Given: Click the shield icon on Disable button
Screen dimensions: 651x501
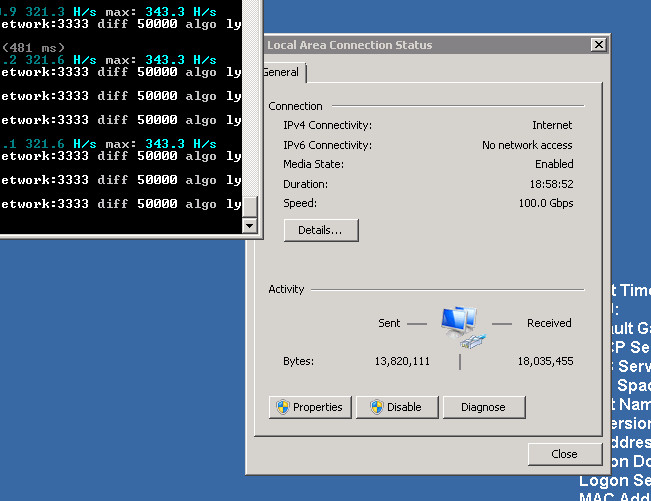Looking at the screenshot, I should (376, 407).
